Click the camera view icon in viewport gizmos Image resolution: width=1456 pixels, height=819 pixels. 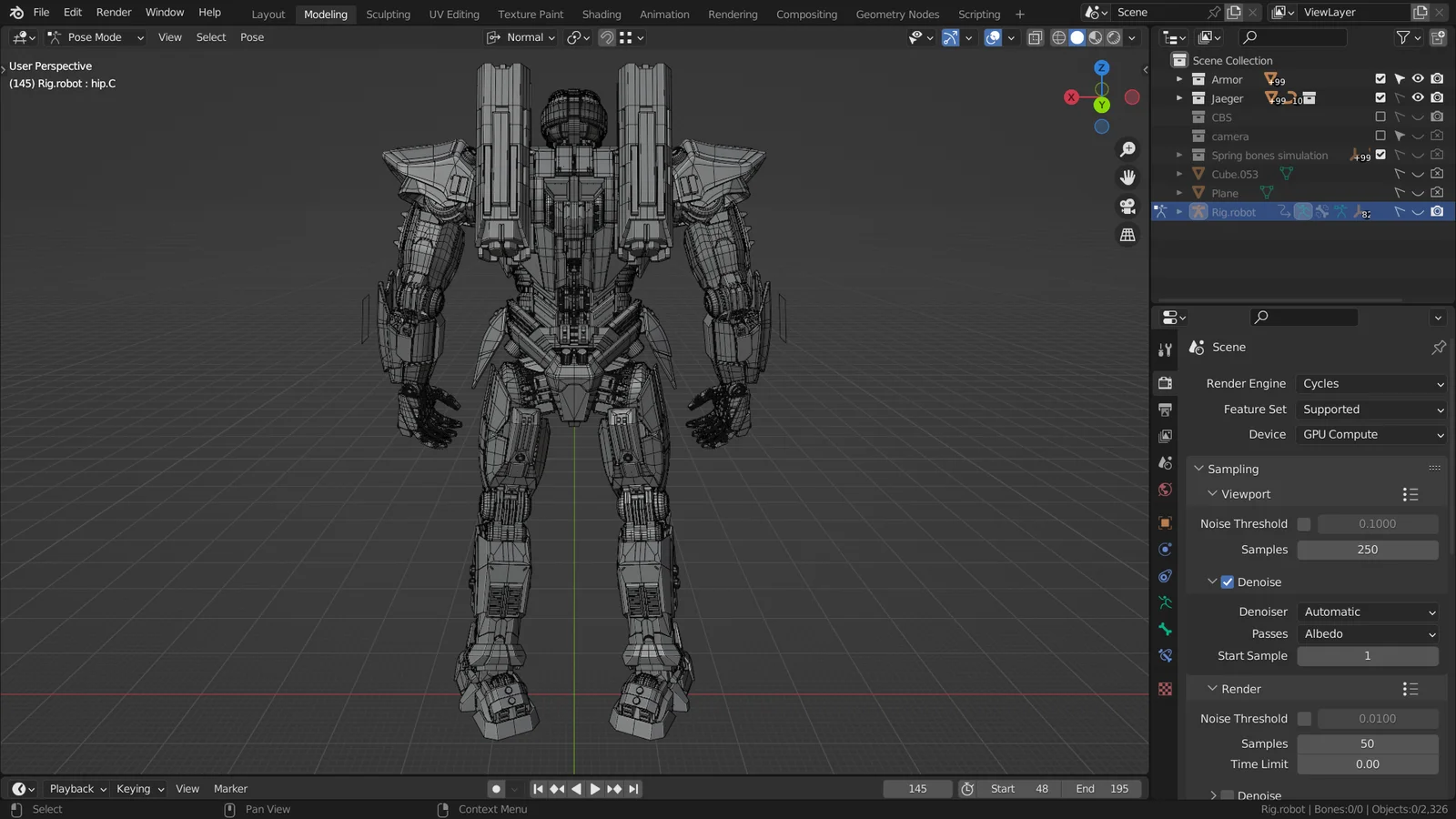[x=1127, y=207]
